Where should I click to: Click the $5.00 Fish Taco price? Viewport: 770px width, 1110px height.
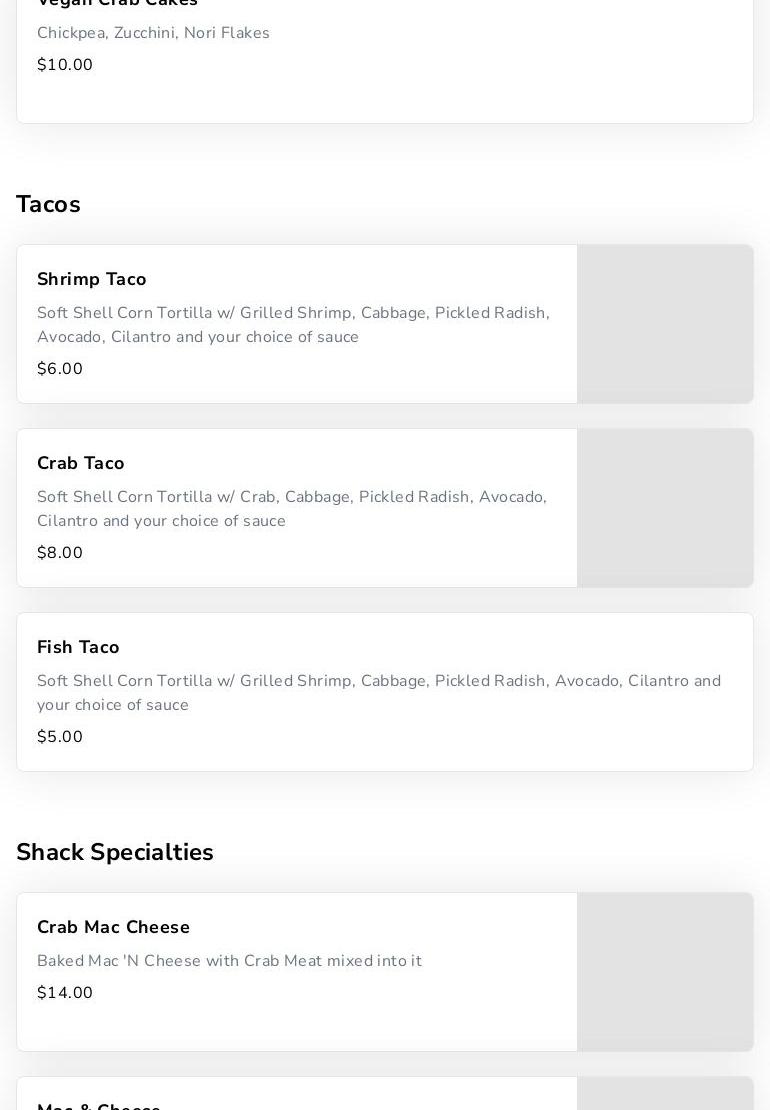[60, 737]
